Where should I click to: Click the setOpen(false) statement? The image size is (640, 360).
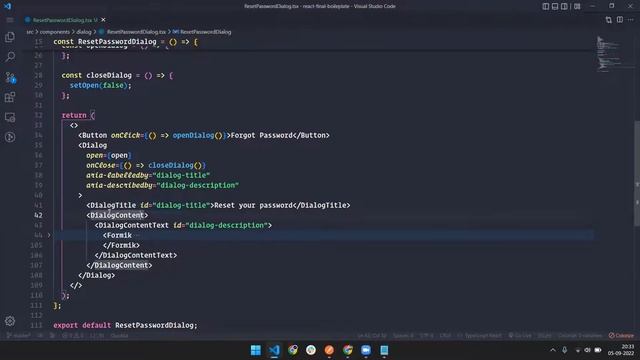click(x=101, y=85)
